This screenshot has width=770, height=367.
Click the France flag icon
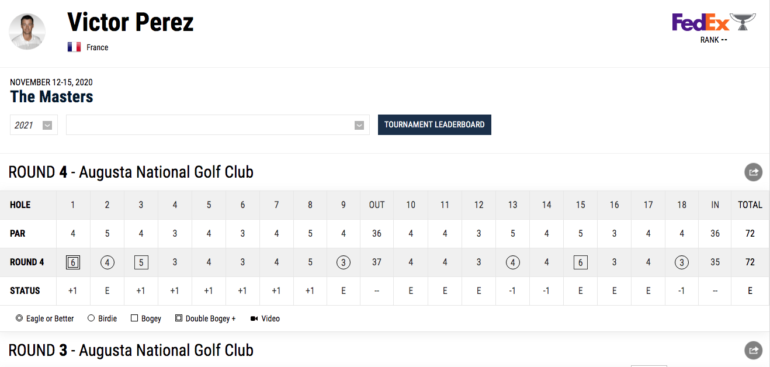[x=74, y=47]
